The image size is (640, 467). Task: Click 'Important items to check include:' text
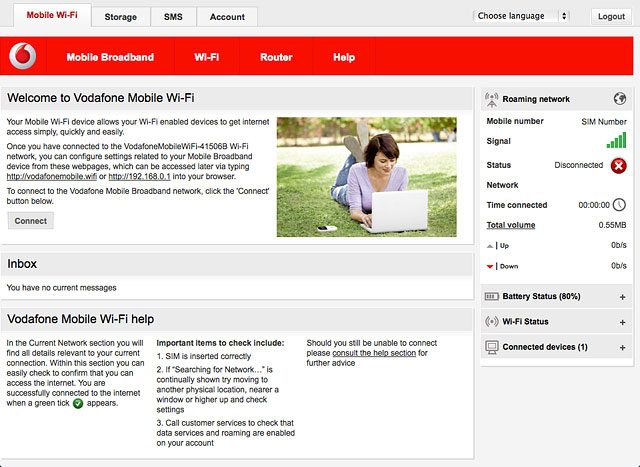tap(220, 343)
